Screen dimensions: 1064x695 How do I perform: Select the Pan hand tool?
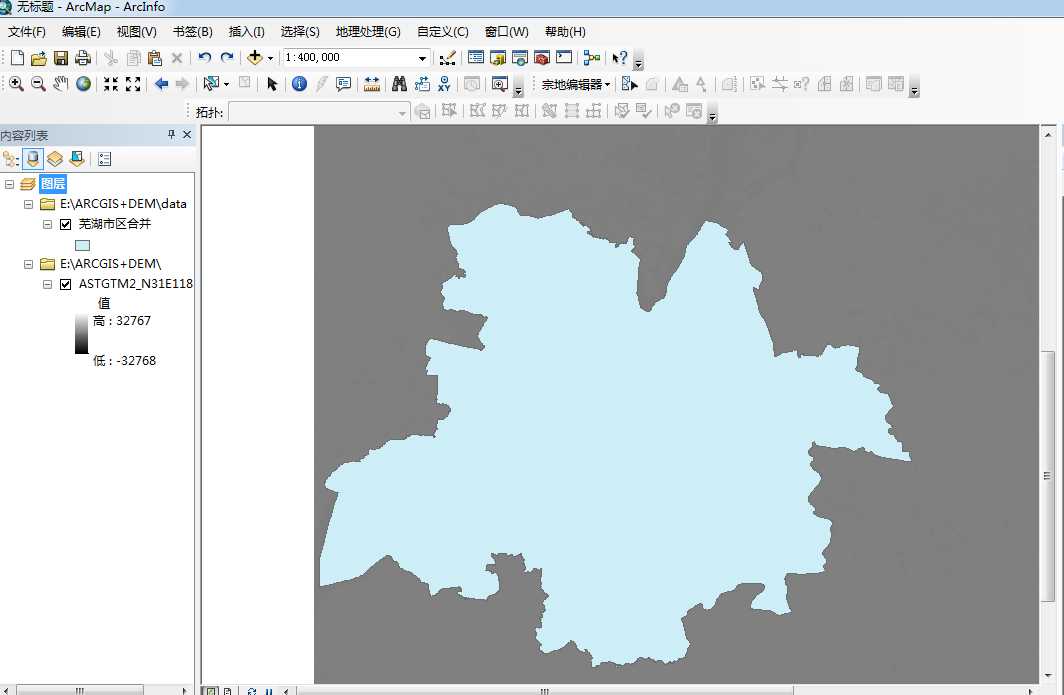(60, 84)
